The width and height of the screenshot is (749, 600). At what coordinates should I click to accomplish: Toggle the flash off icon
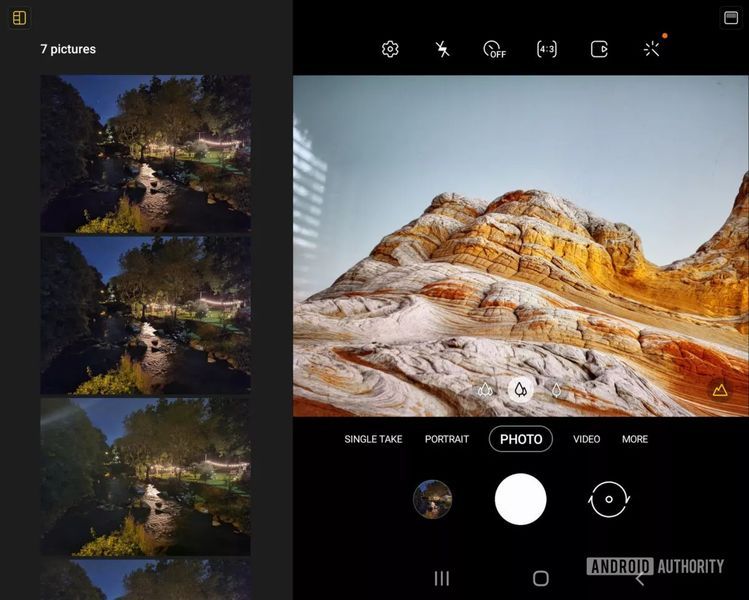point(442,49)
